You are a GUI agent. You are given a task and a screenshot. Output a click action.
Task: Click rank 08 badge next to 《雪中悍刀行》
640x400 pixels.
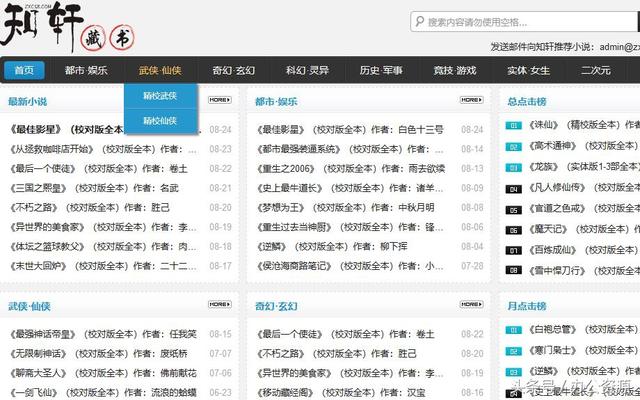tap(514, 270)
